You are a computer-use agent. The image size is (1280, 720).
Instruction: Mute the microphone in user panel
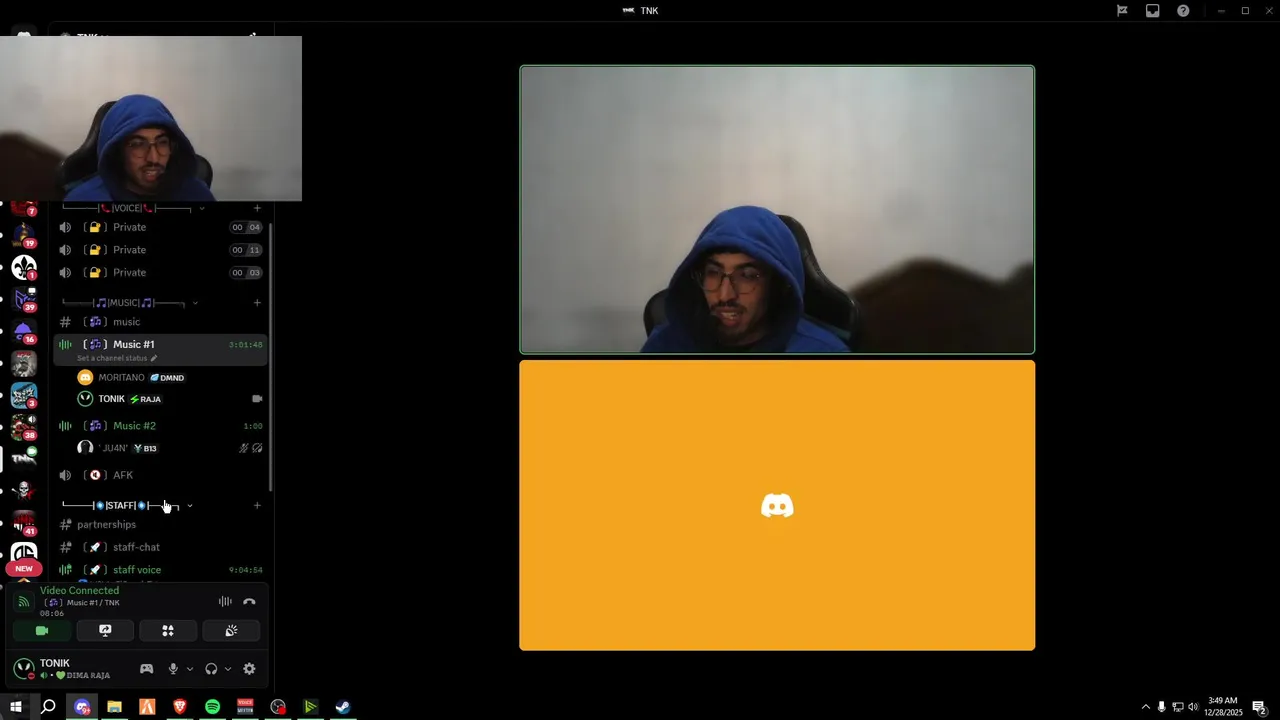[173, 669]
